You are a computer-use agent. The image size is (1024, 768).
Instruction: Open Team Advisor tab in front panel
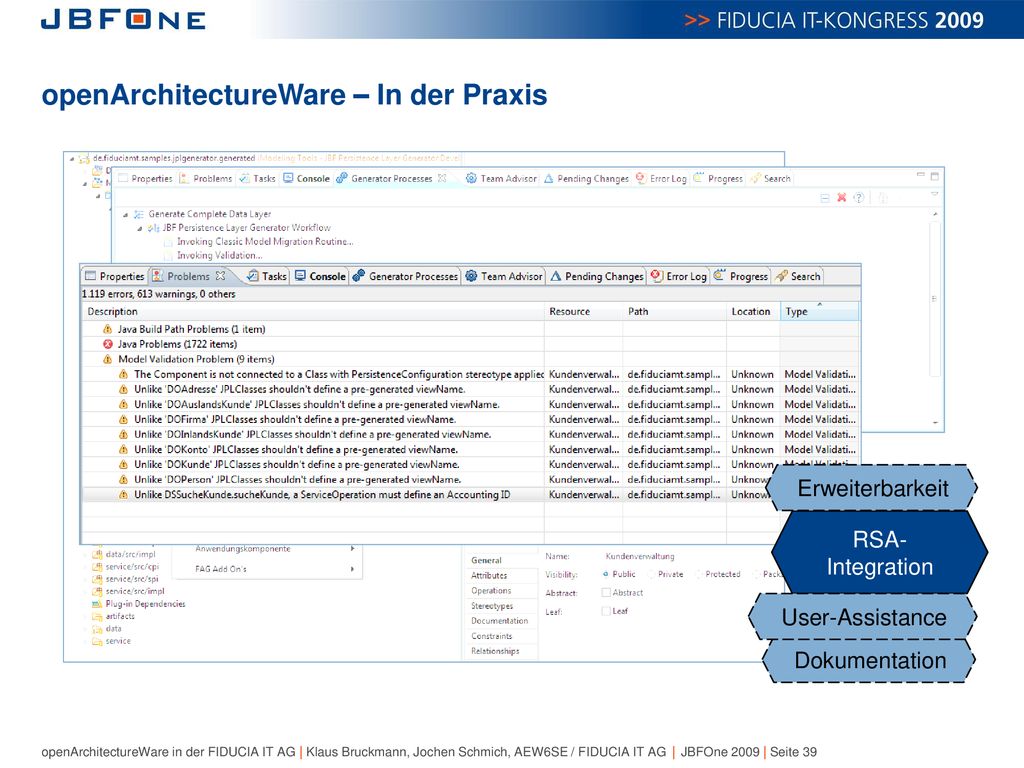(x=504, y=276)
